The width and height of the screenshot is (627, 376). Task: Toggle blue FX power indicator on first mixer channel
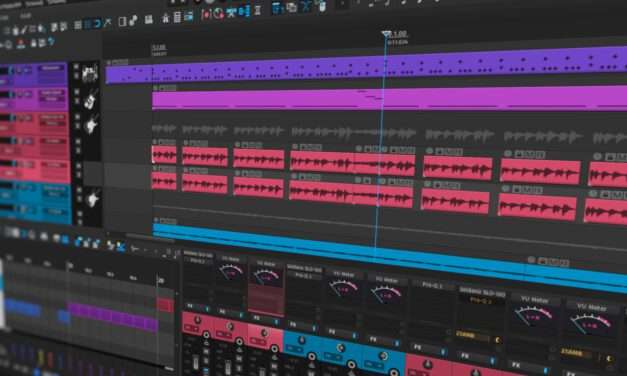point(207,309)
